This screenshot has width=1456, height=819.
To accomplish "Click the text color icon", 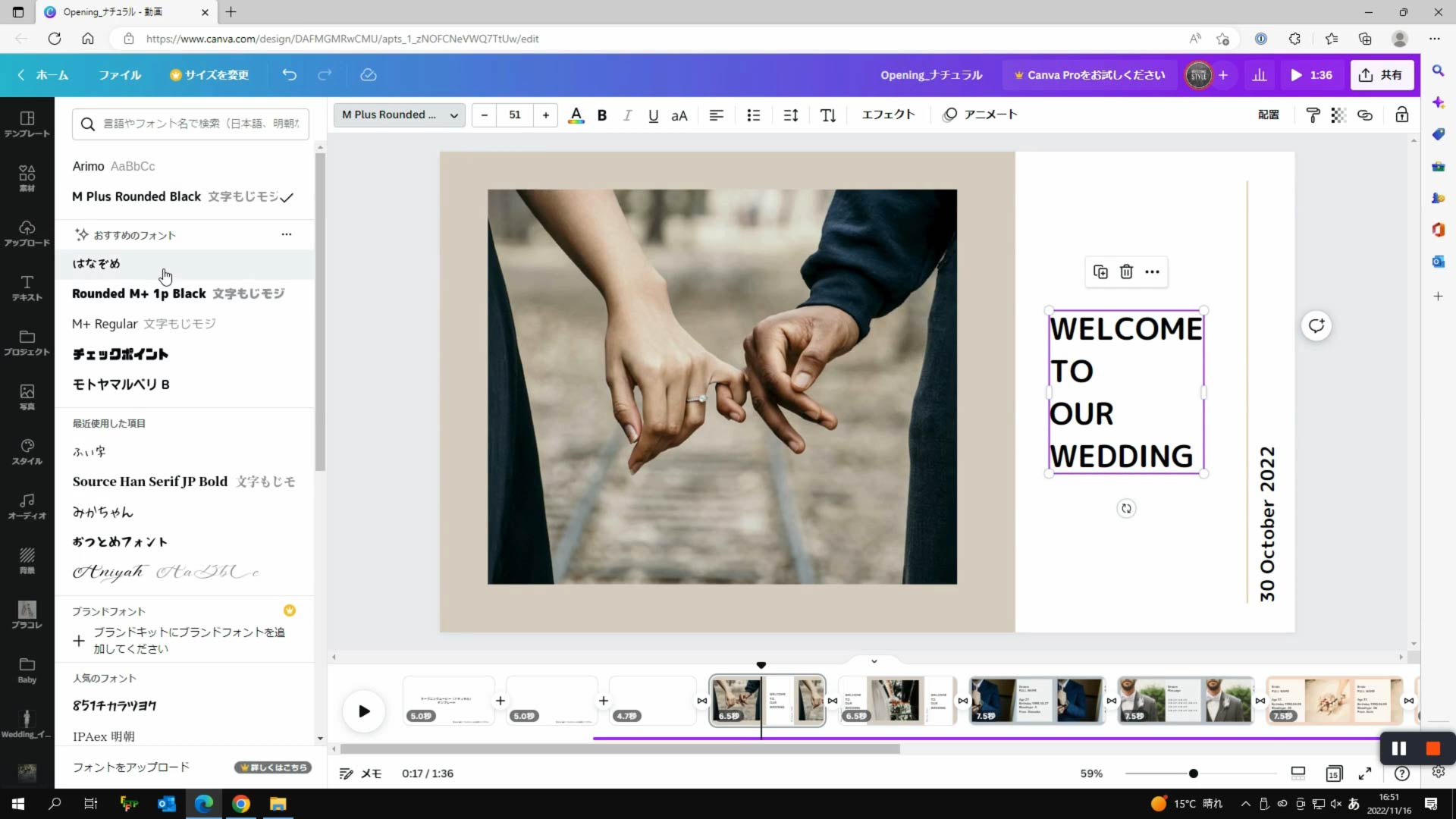I will pos(576,115).
